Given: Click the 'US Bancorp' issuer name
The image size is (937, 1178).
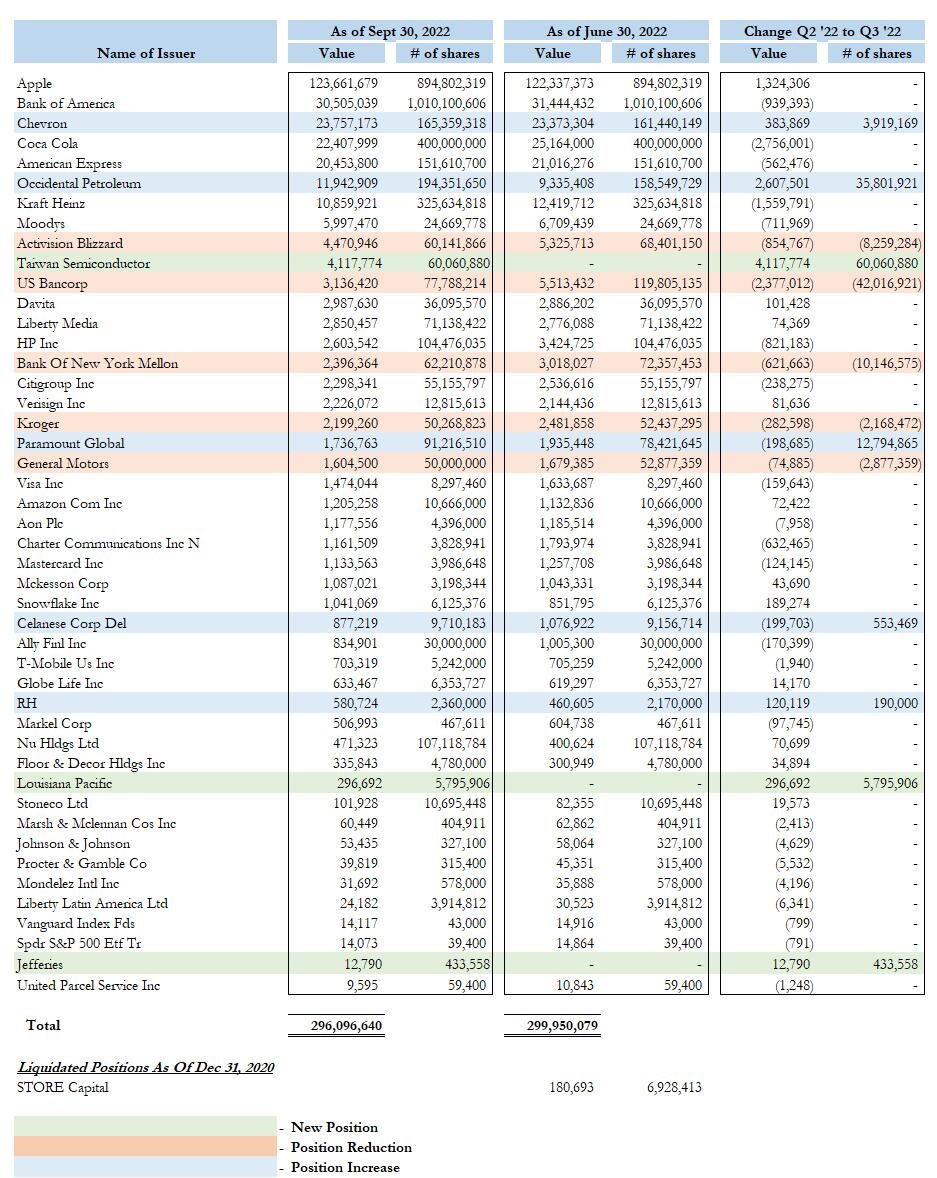Looking at the screenshot, I should [52, 284].
